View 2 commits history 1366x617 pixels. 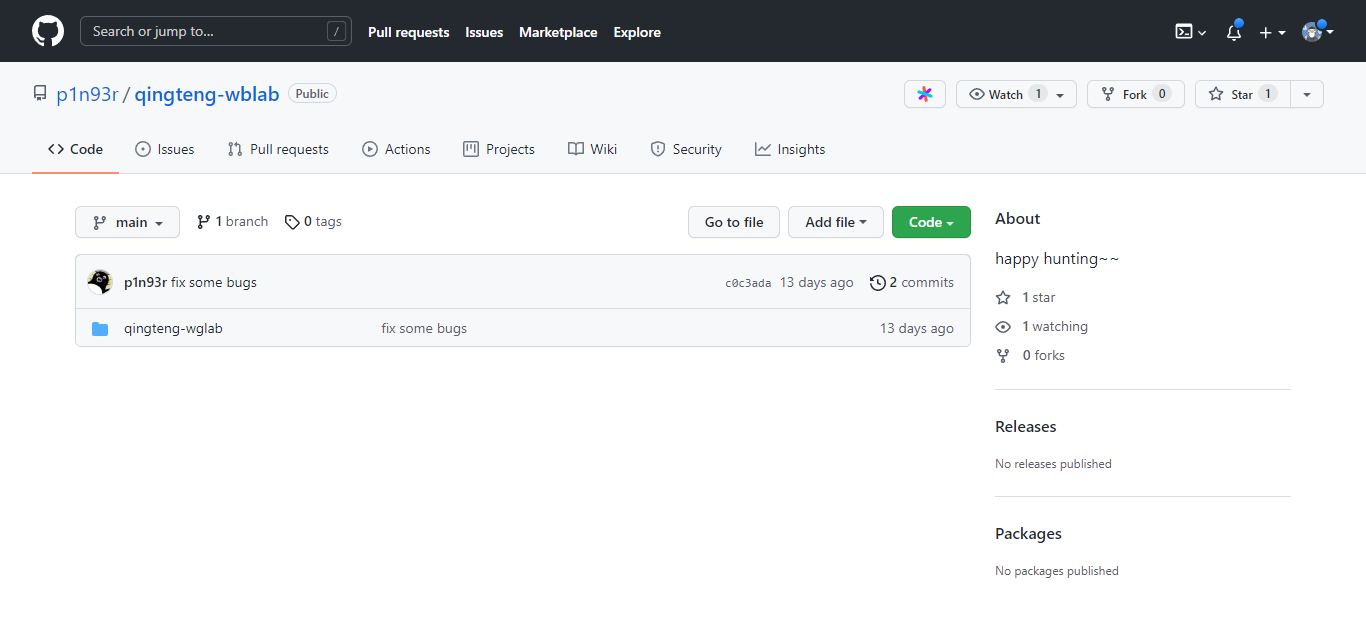912,283
